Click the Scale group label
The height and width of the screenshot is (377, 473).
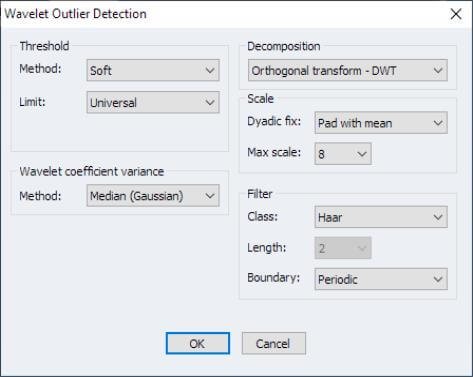pyautogui.click(x=260, y=99)
